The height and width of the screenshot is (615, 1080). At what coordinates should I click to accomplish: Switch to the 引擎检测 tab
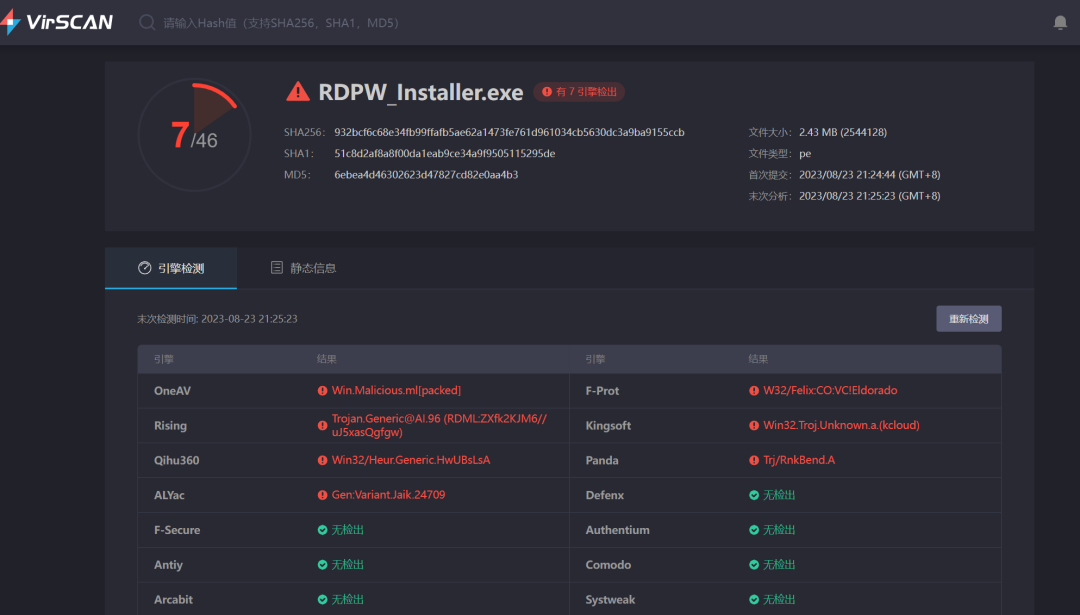(x=171, y=268)
